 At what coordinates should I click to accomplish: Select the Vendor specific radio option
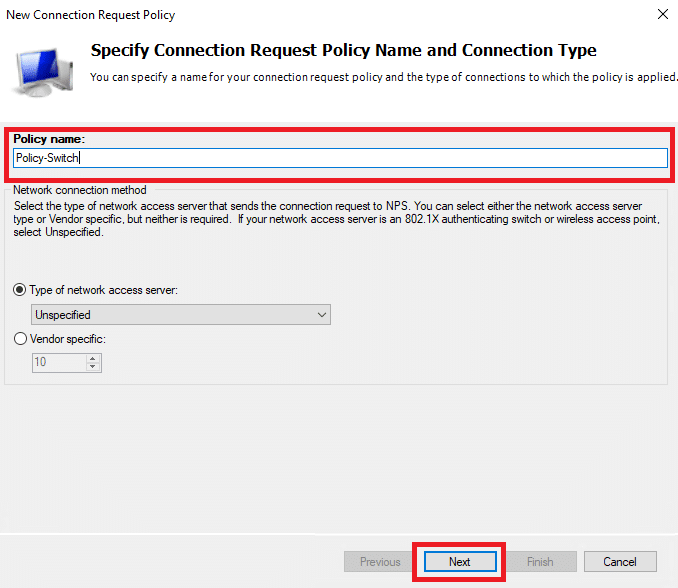[20, 339]
